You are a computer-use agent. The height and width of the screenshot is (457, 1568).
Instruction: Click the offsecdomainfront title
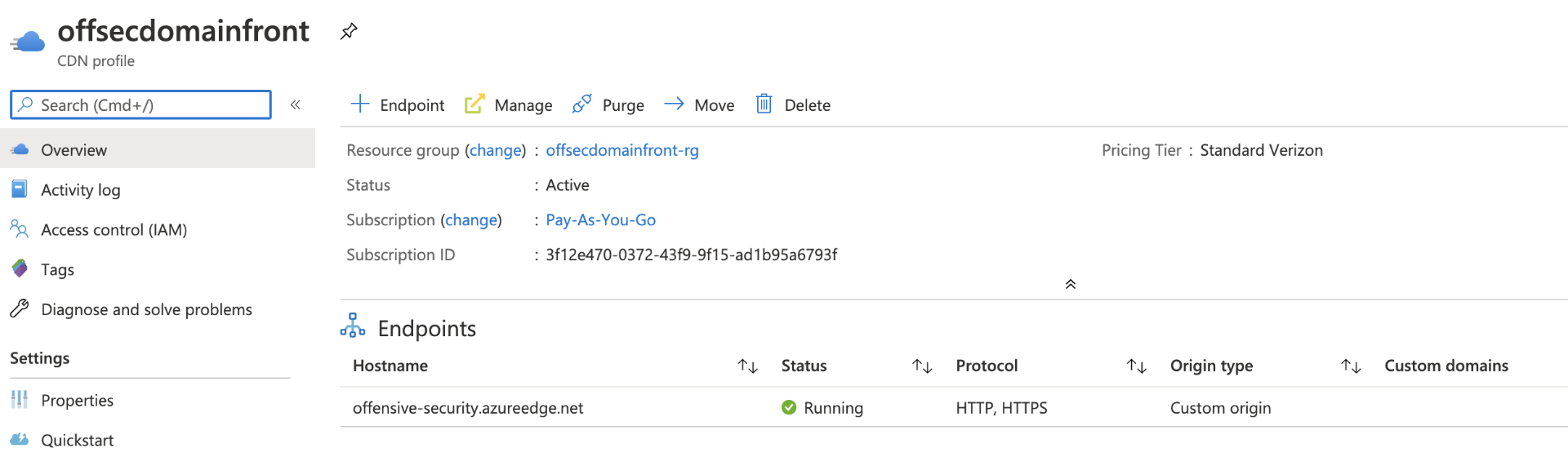click(x=183, y=31)
